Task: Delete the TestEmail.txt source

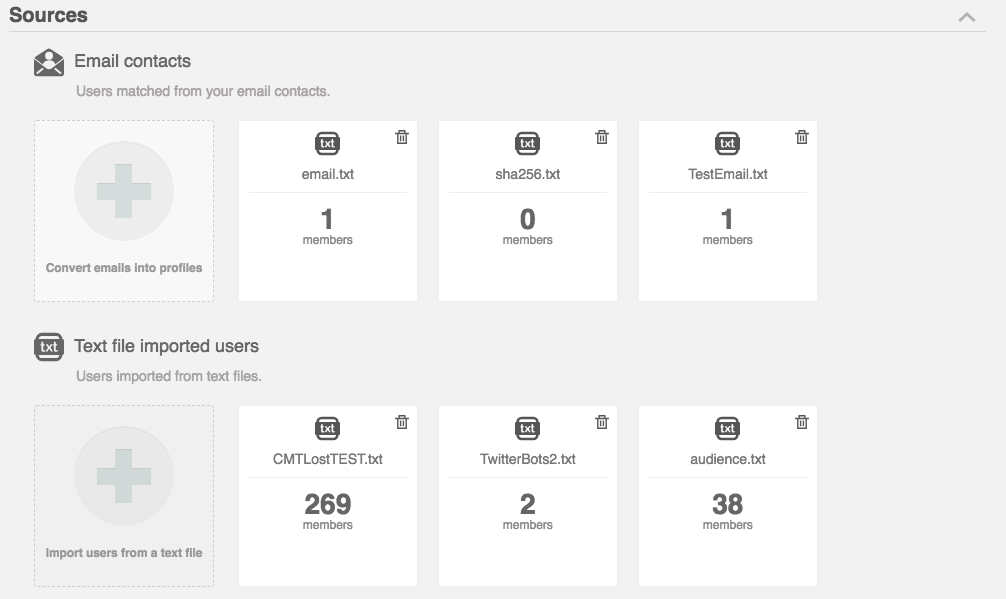Action: (802, 137)
